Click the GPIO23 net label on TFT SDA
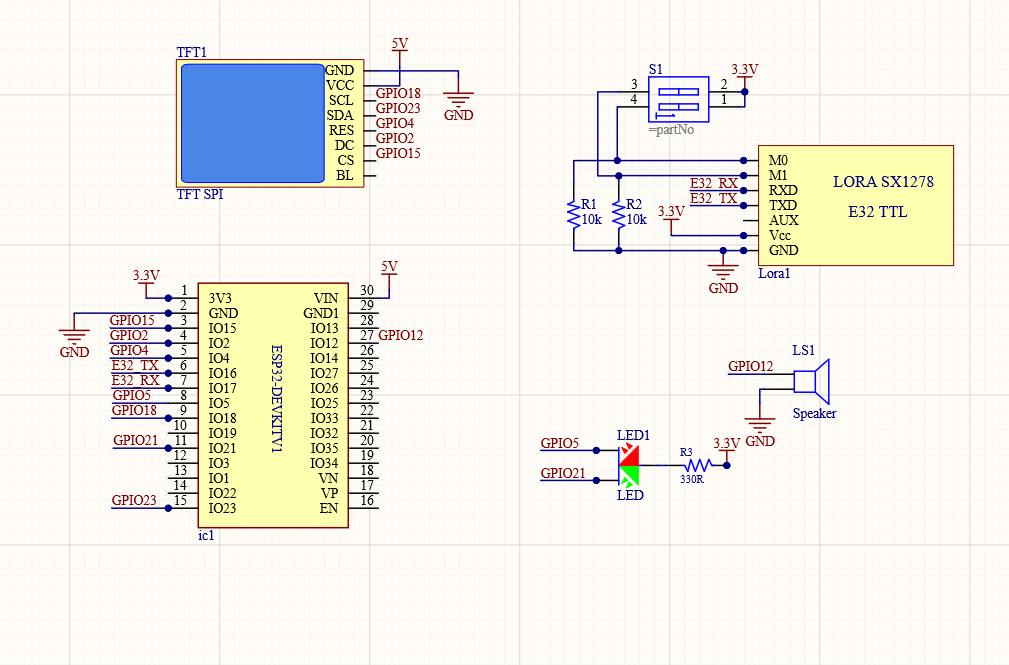 pos(398,108)
